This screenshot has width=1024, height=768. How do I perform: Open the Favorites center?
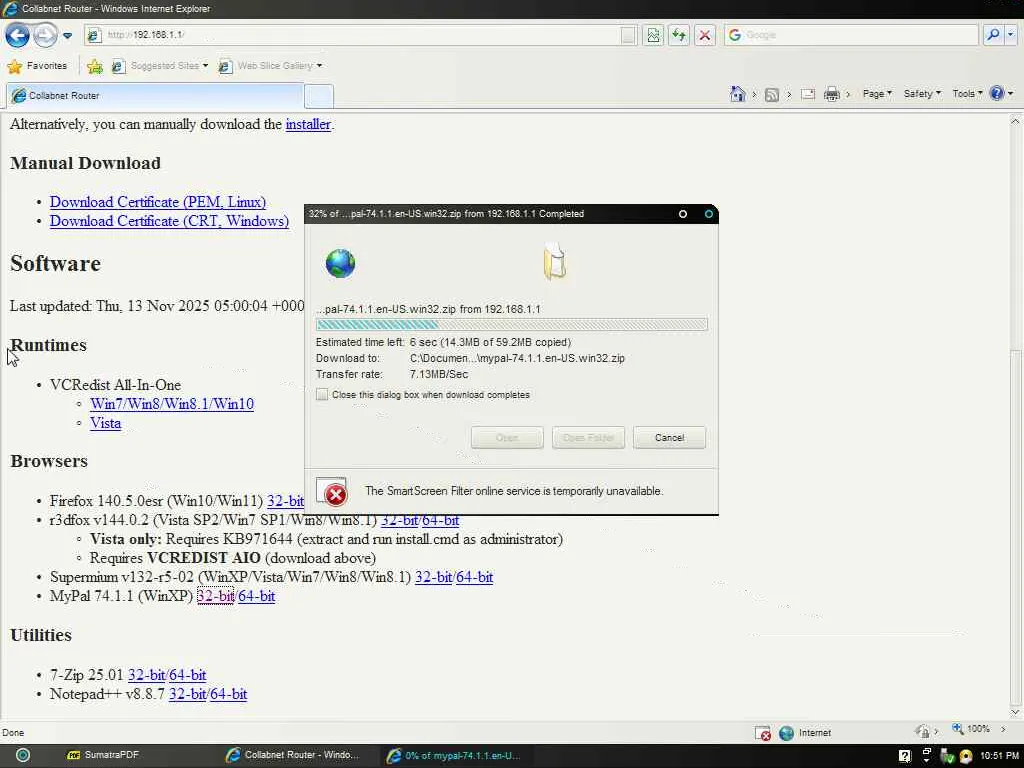(37, 66)
